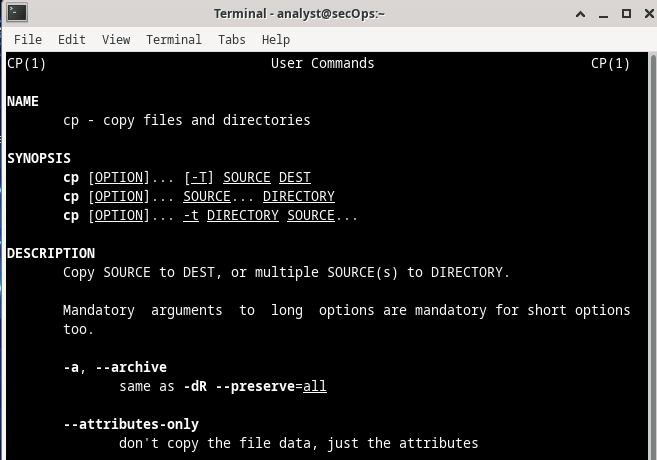The height and width of the screenshot is (460, 657).
Task: Click the 'SYNOPSIS' section heading
Action: pyautogui.click(x=39, y=158)
